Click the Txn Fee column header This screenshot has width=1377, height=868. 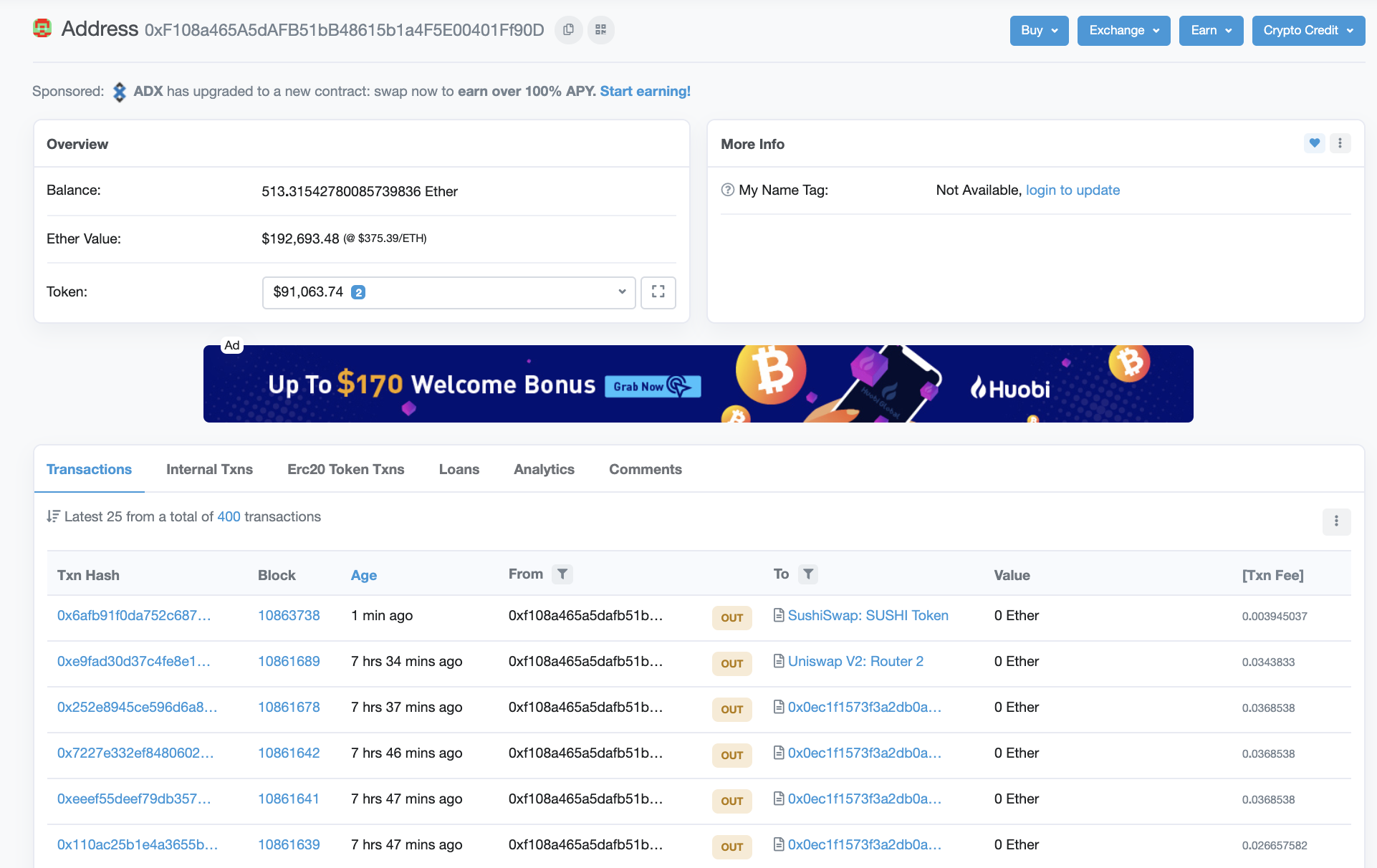click(x=1272, y=575)
